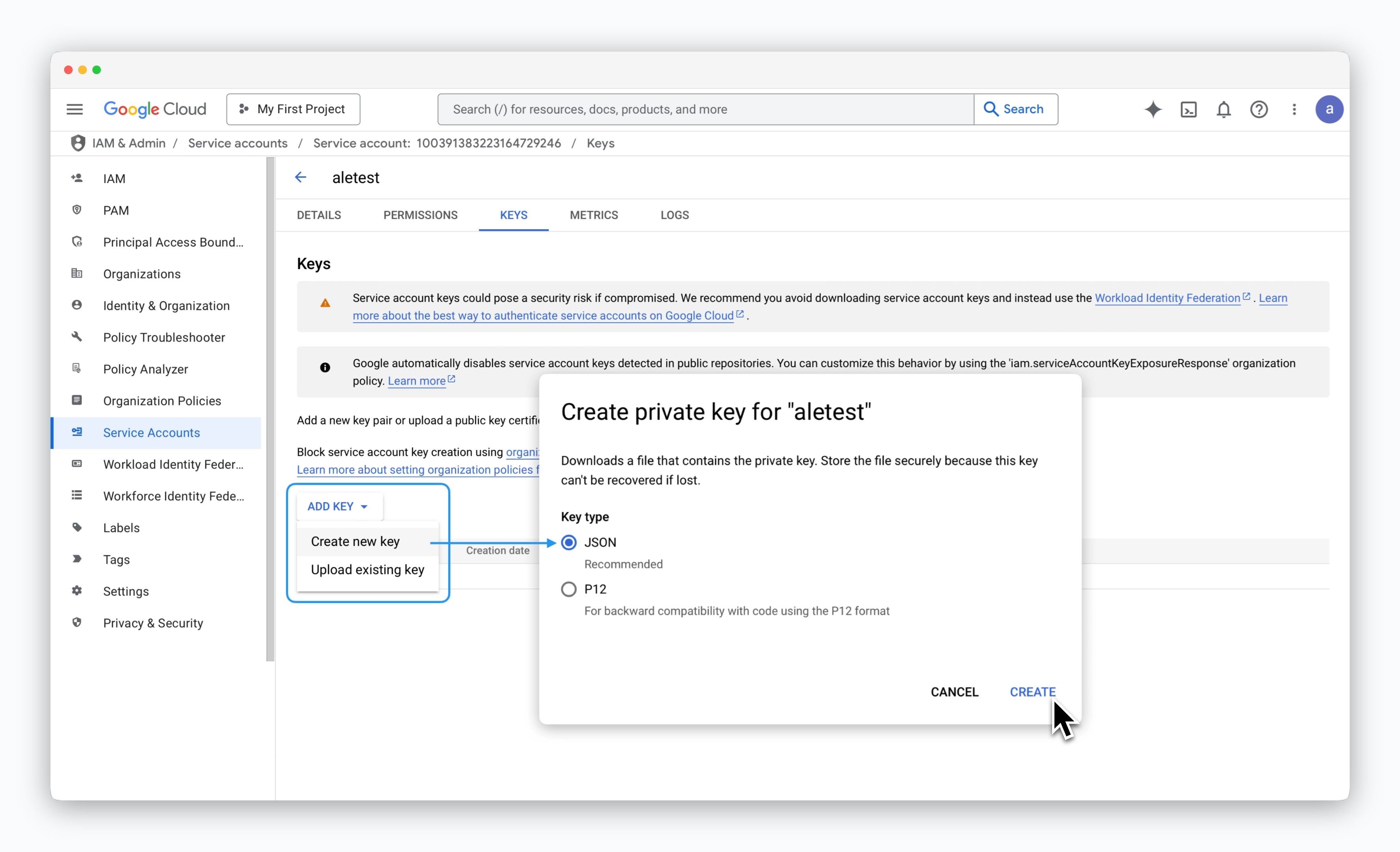Open the notifications bell
The height and width of the screenshot is (852, 1400).
(1223, 109)
